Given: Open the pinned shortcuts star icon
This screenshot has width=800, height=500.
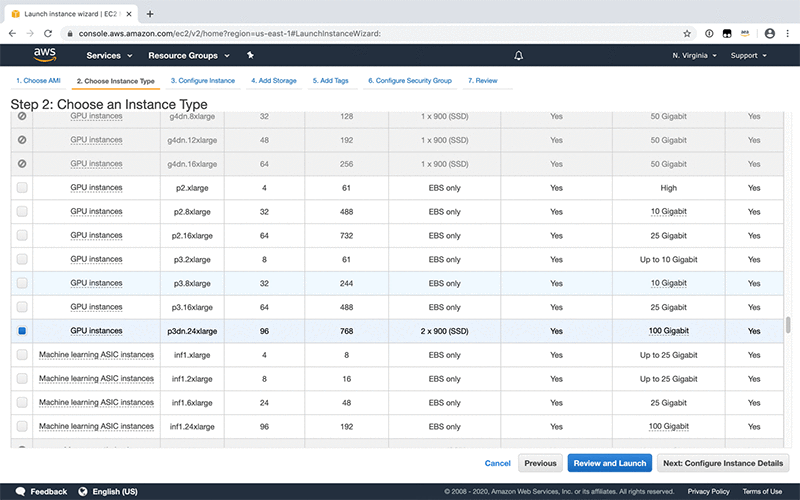Looking at the screenshot, I should pyautogui.click(x=250, y=55).
